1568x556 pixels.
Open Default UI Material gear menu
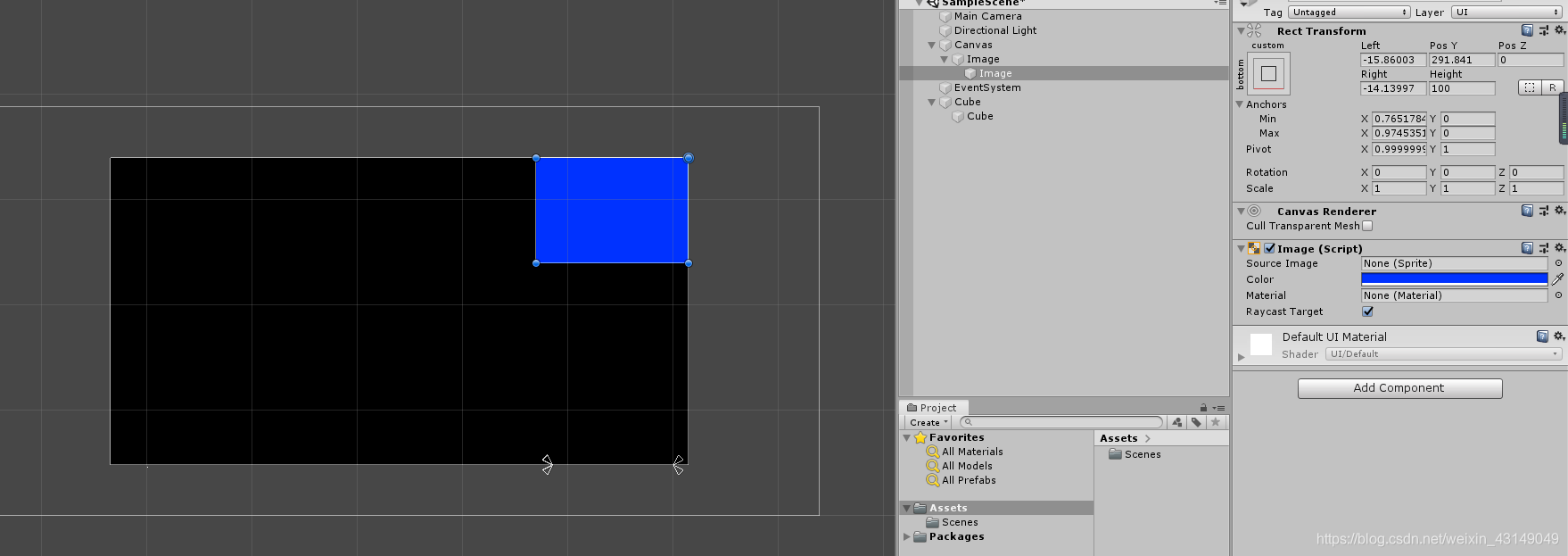1559,336
